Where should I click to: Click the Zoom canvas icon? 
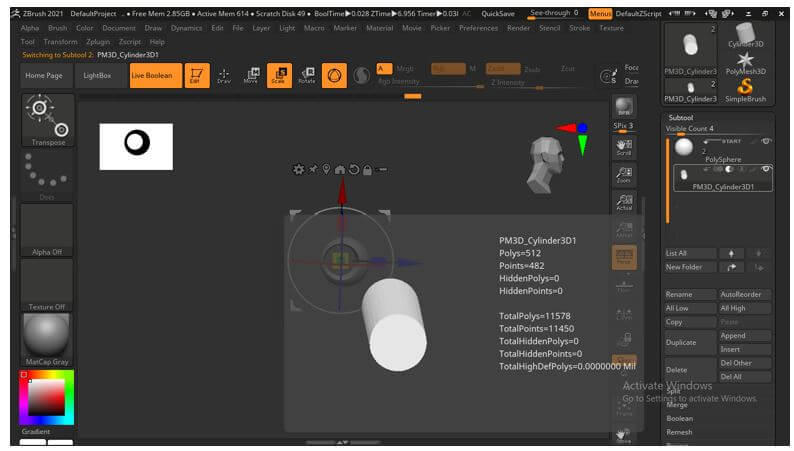(624, 175)
